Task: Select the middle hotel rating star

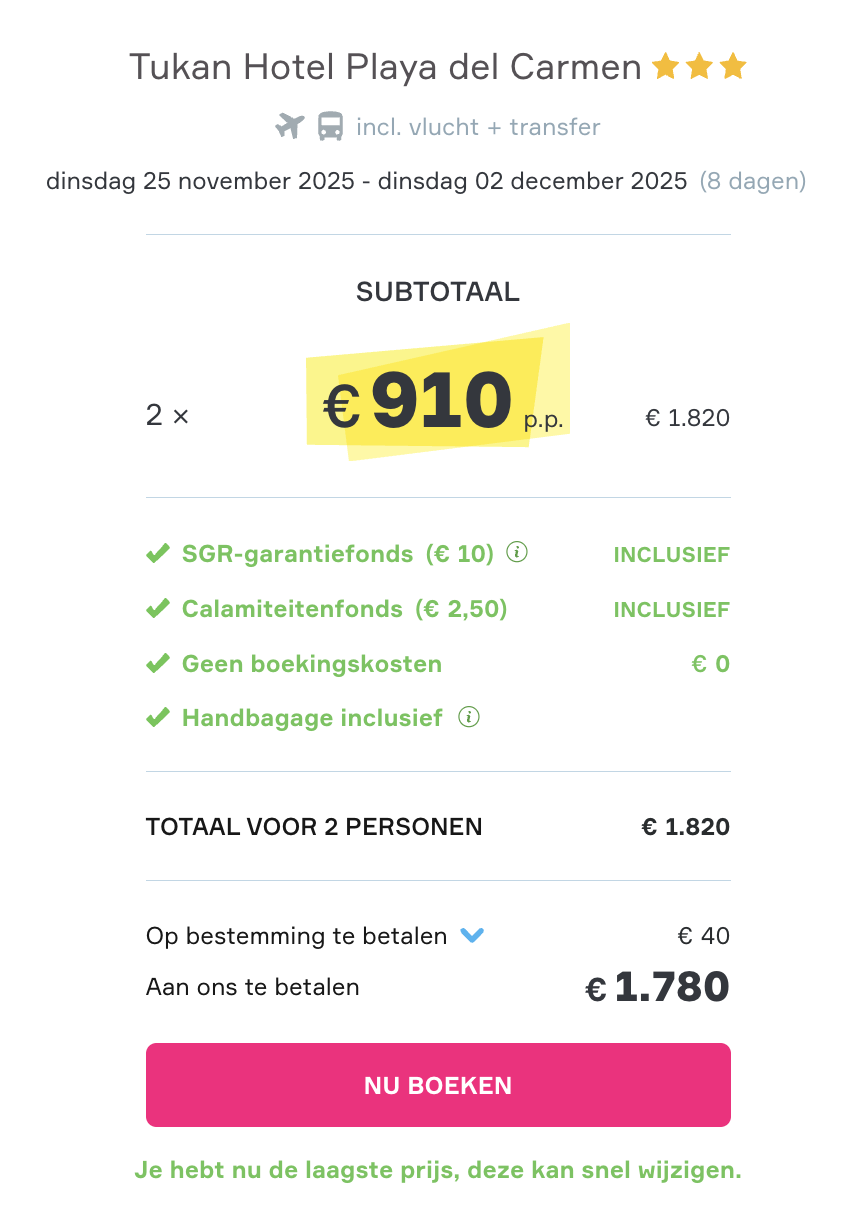Action: 699,65
